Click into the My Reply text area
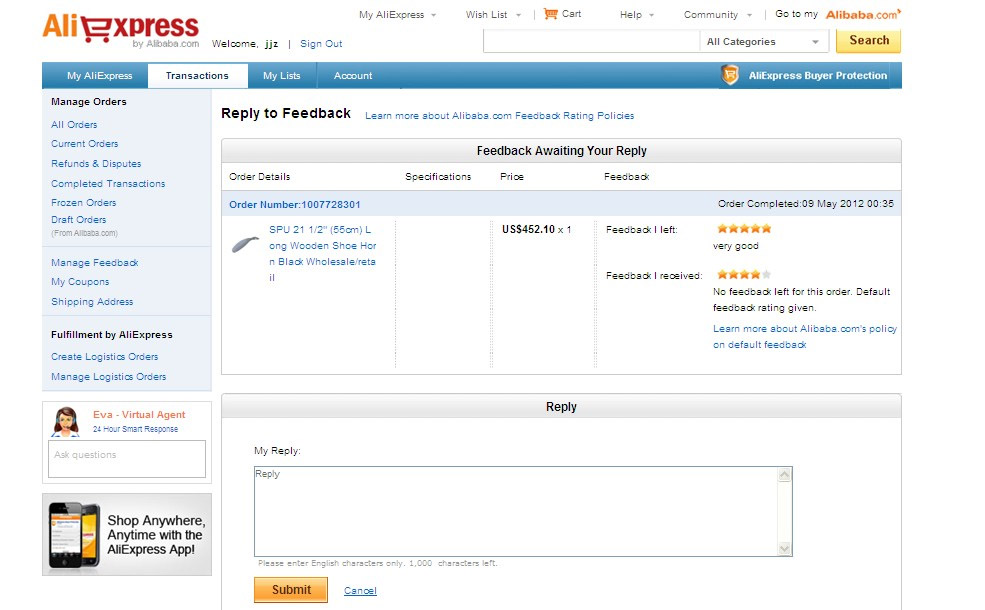The height and width of the screenshot is (610, 985). click(x=516, y=511)
